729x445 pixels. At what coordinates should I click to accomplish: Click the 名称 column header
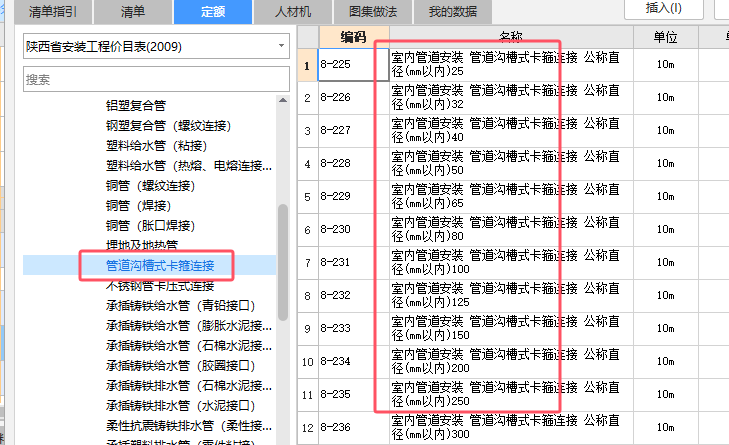click(511, 37)
